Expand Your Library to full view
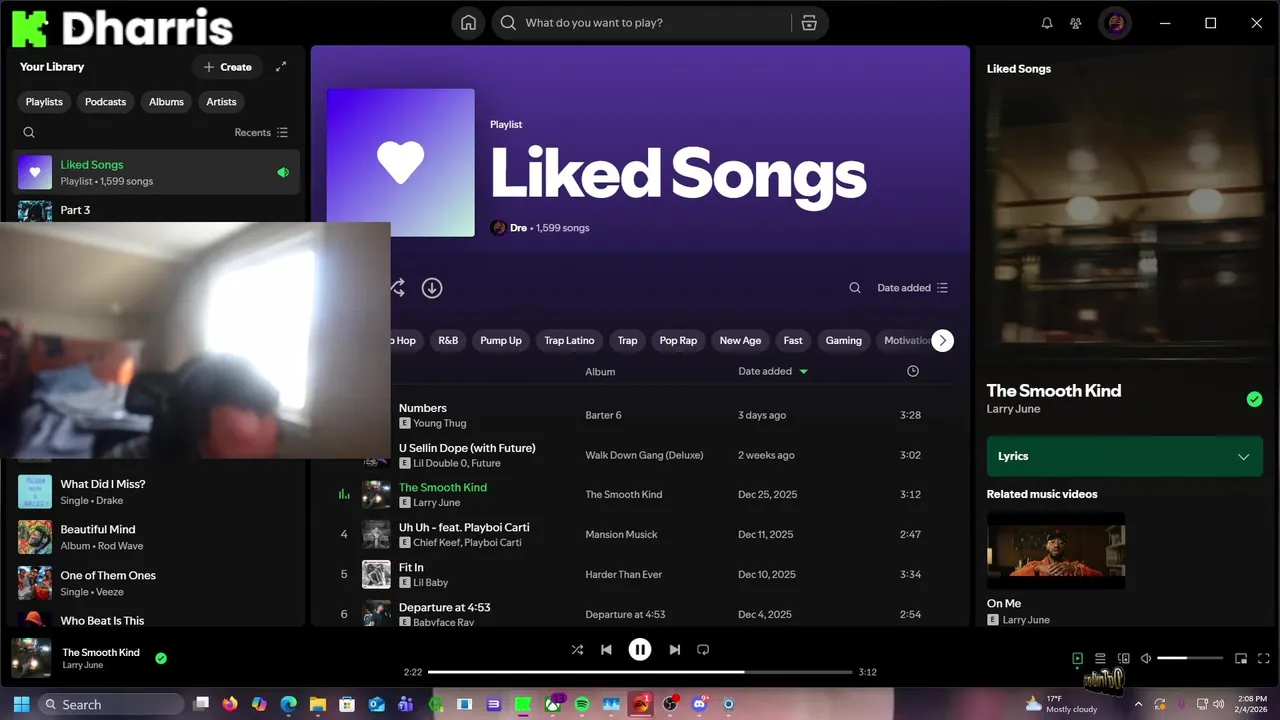 pyautogui.click(x=281, y=67)
